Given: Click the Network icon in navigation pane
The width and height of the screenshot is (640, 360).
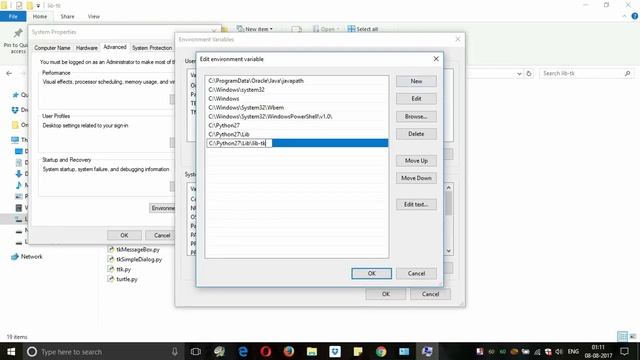Looking at the screenshot, I should coord(15,256).
